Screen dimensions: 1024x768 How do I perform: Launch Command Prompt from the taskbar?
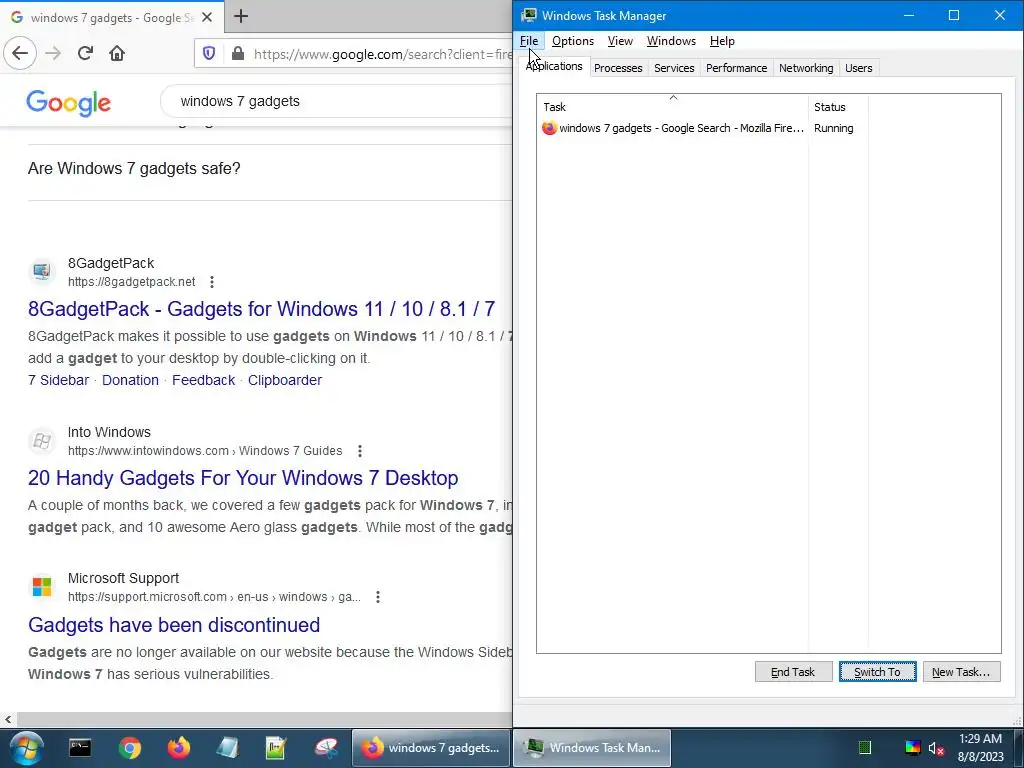click(80, 748)
